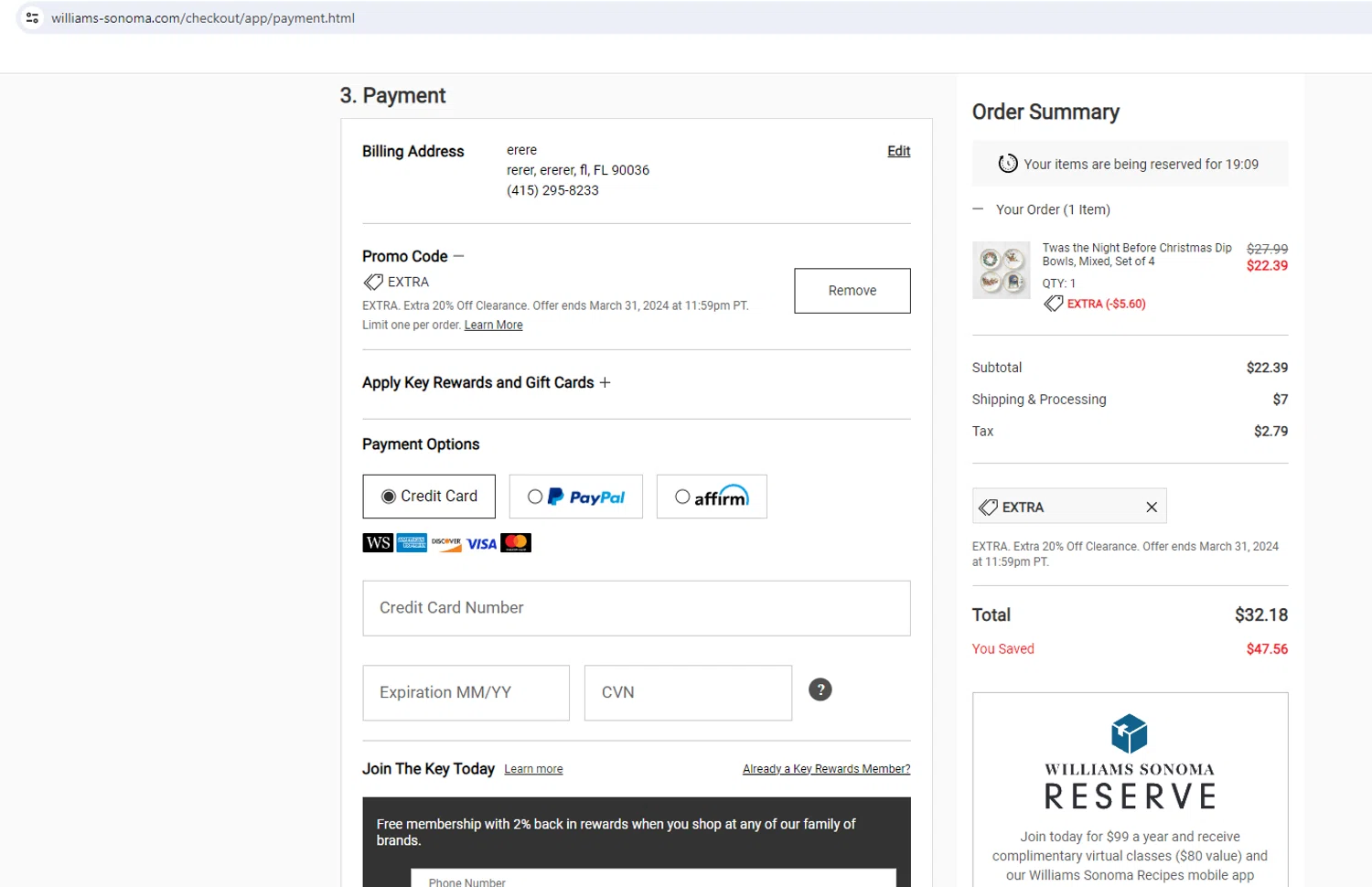Viewport: 1372px width, 887px height.
Task: Click the Williams Sonoma Reserve heading
Action: pyautogui.click(x=1130, y=785)
